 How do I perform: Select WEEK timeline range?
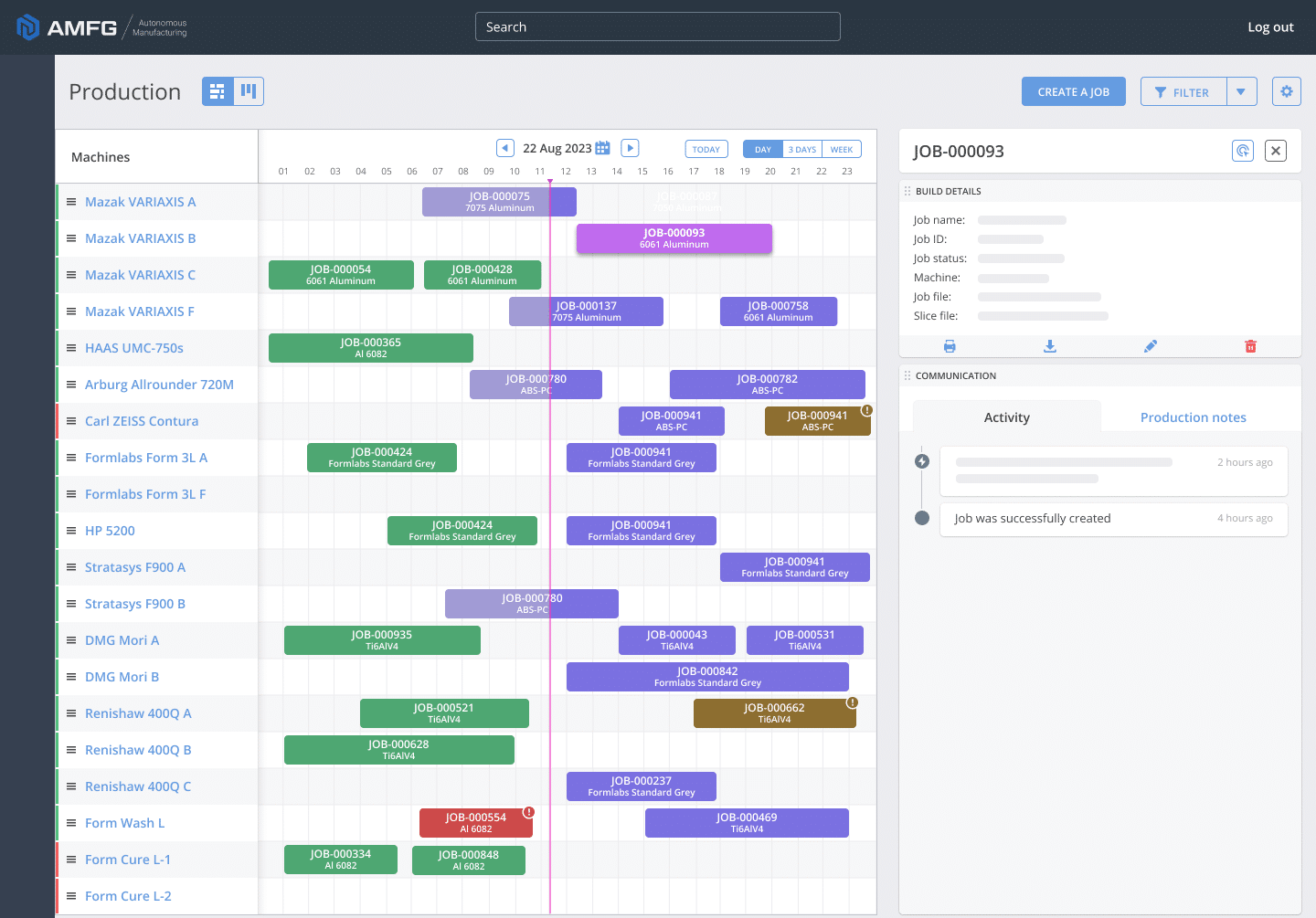click(x=842, y=149)
